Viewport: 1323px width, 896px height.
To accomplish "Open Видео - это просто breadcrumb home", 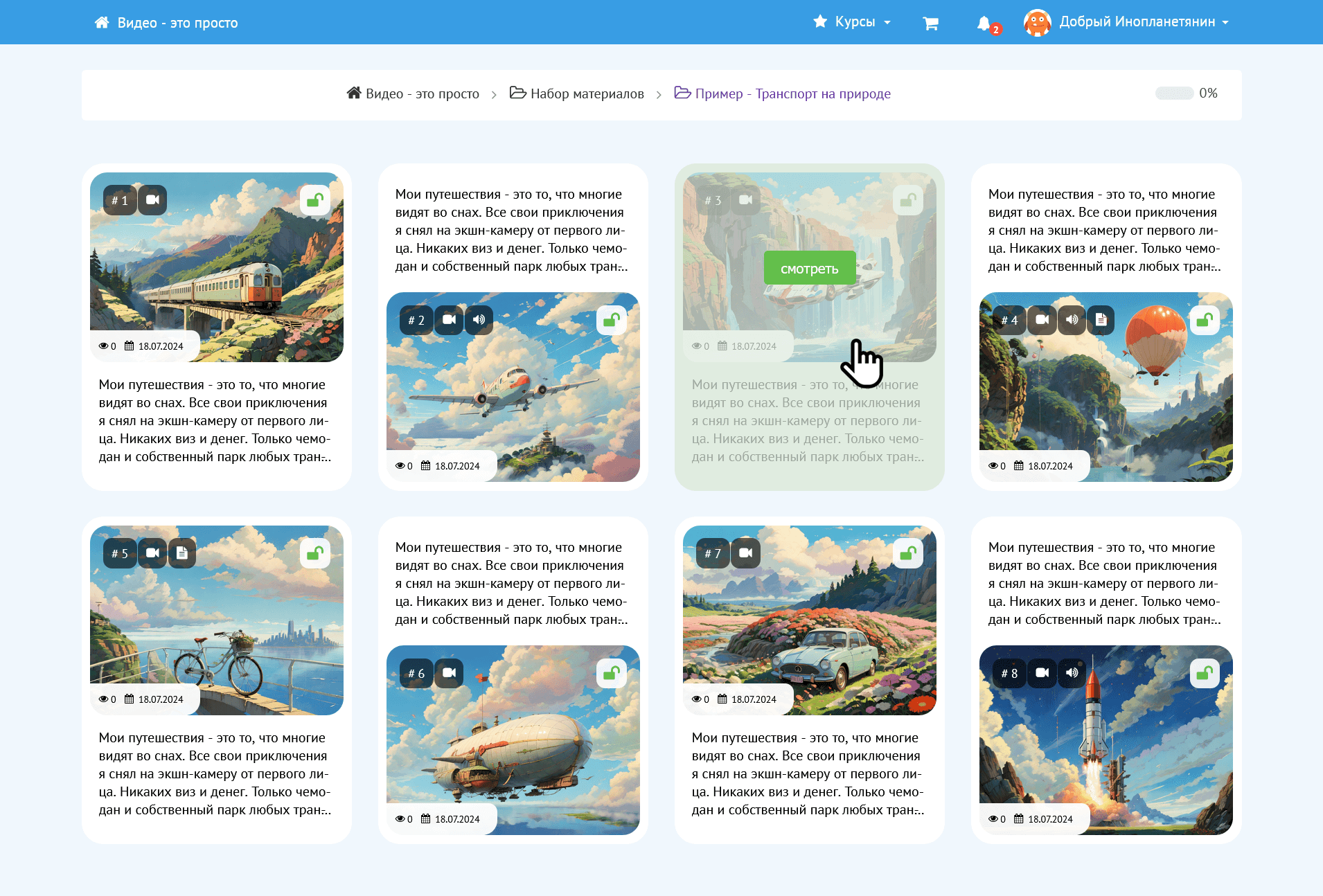I will (414, 93).
